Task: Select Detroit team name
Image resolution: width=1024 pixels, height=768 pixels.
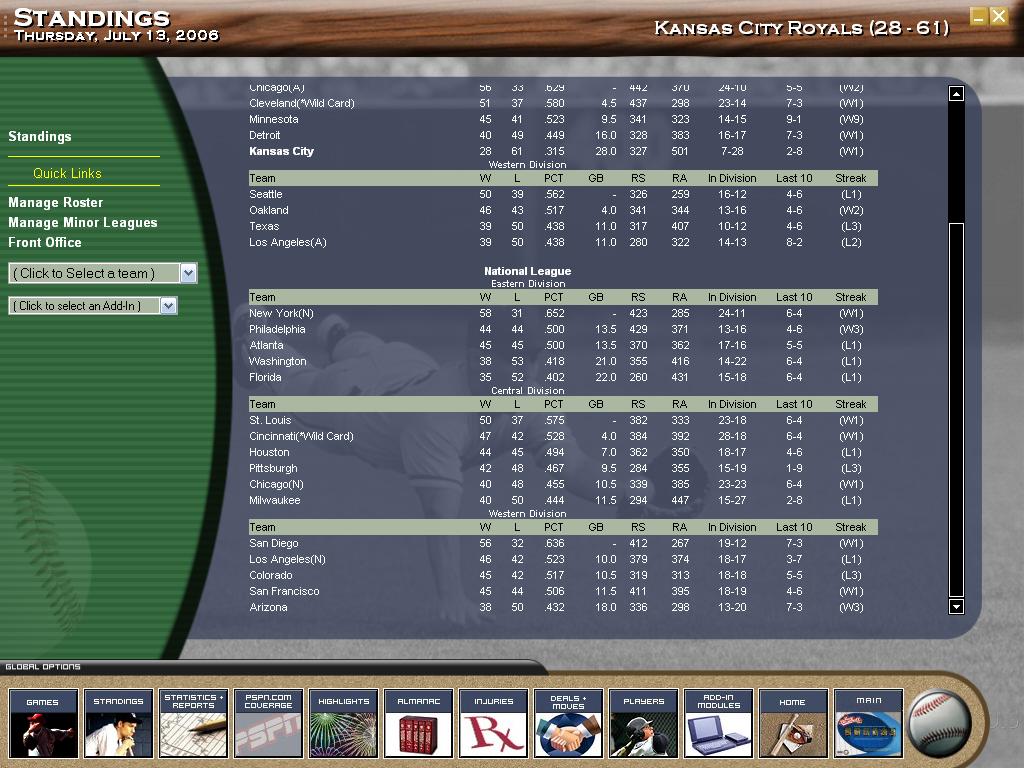Action: (x=264, y=135)
